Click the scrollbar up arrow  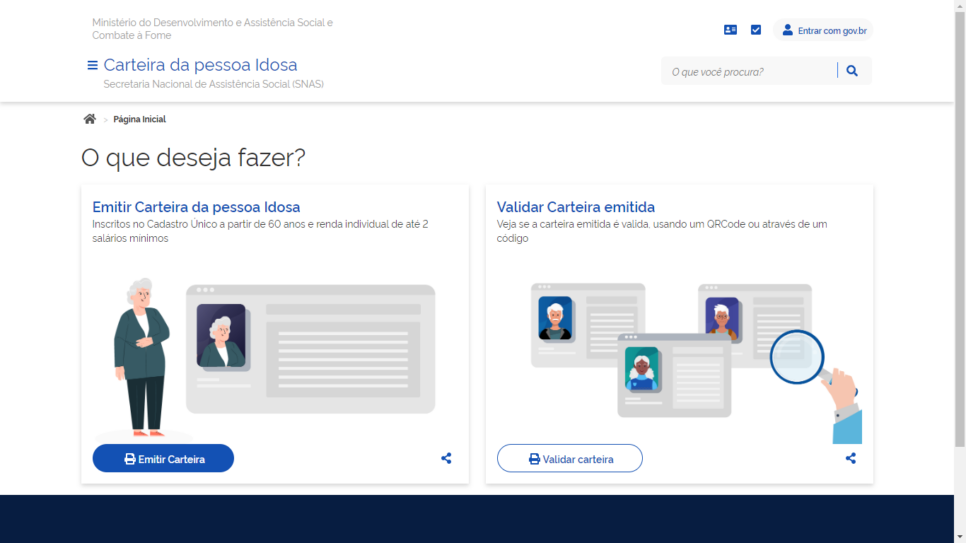(x=959, y=6)
